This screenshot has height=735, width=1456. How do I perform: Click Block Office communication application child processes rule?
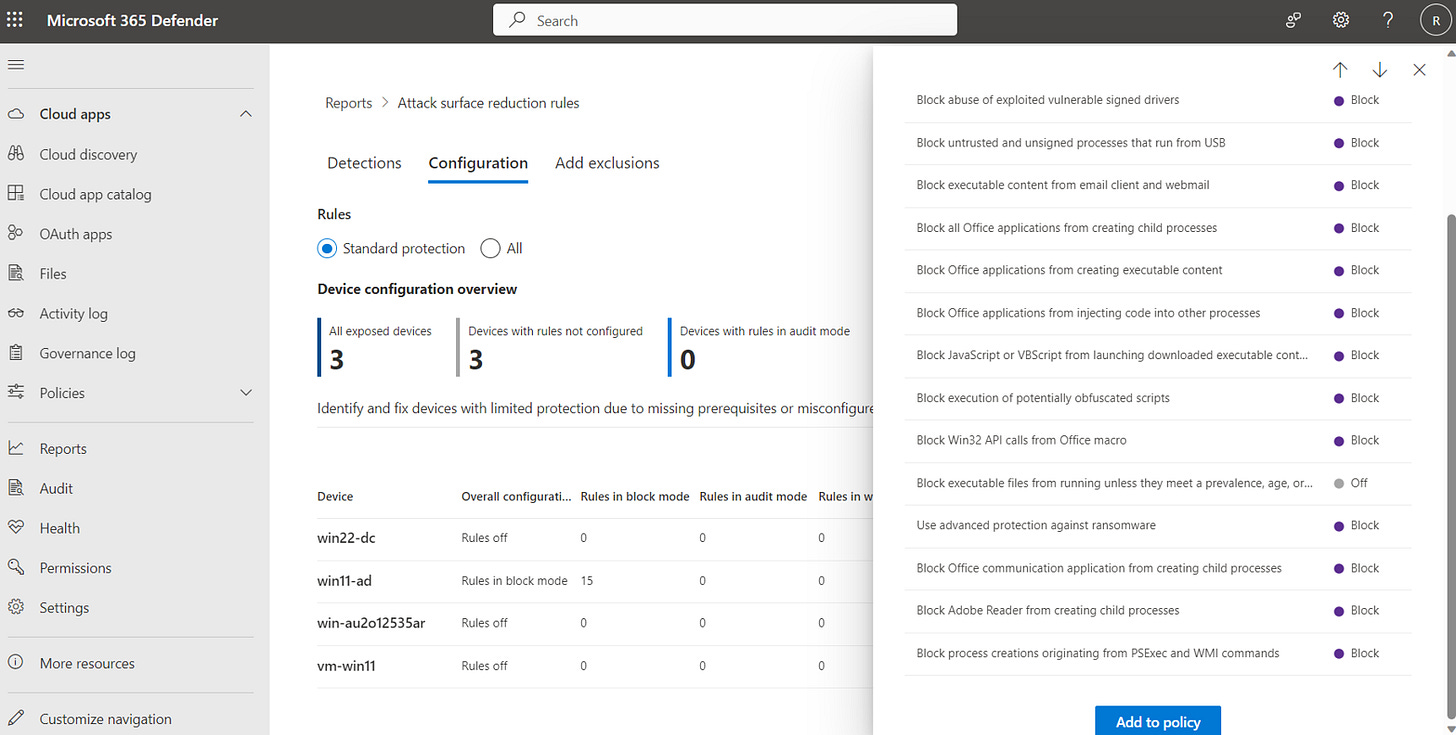[x=1098, y=568]
